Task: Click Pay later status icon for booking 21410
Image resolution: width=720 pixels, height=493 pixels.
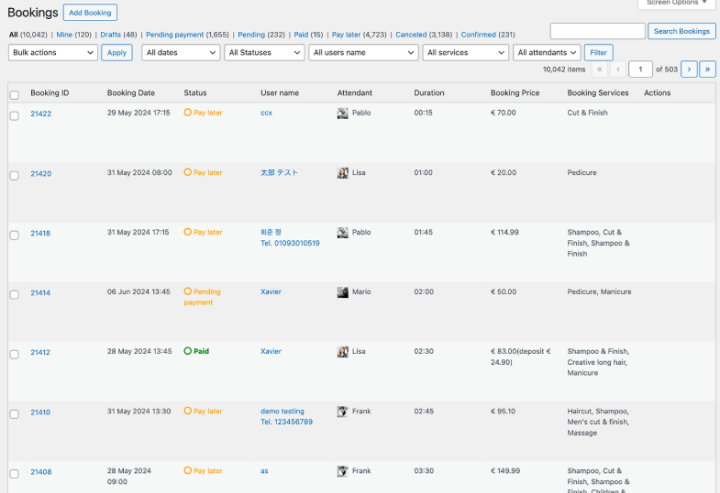Action: 187,411
